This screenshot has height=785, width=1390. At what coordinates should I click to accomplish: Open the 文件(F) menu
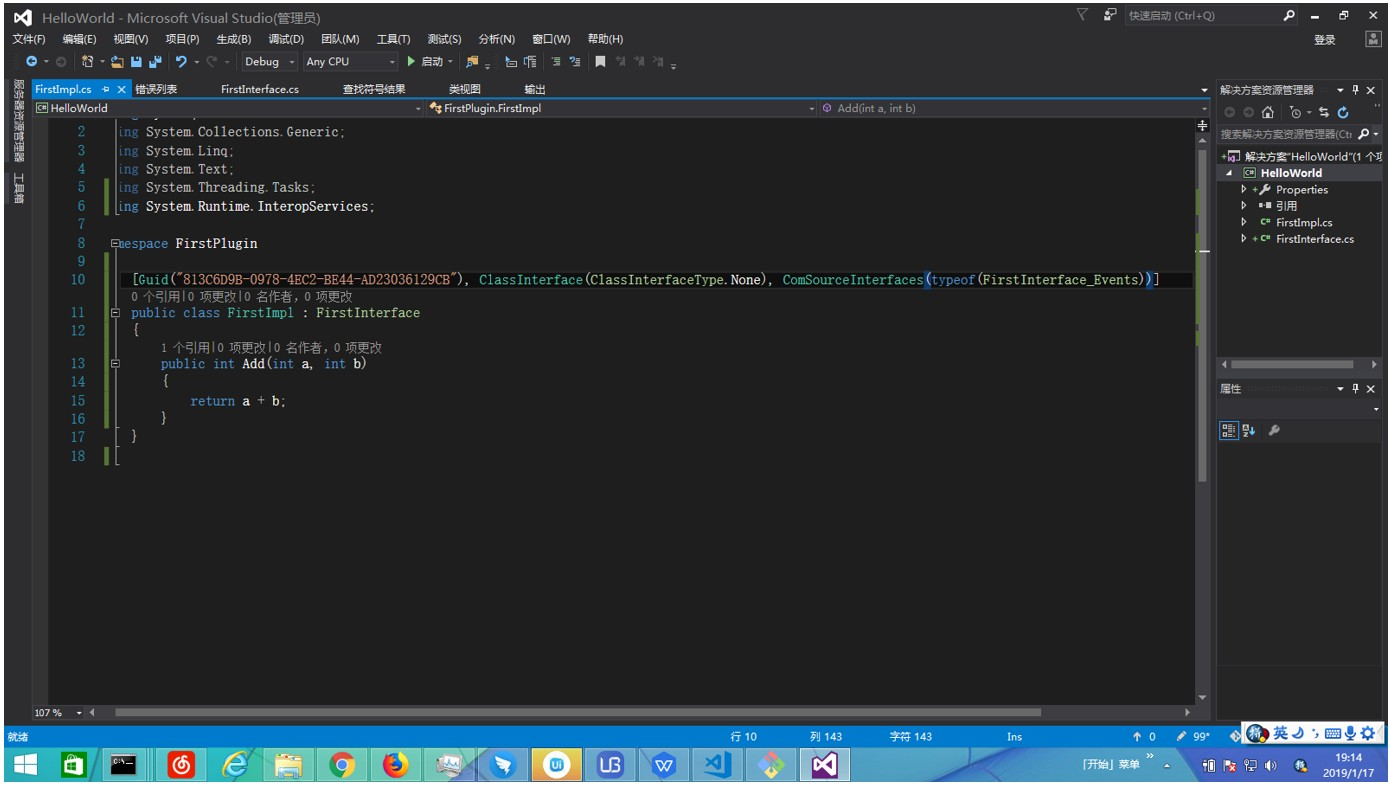pyautogui.click(x=29, y=39)
